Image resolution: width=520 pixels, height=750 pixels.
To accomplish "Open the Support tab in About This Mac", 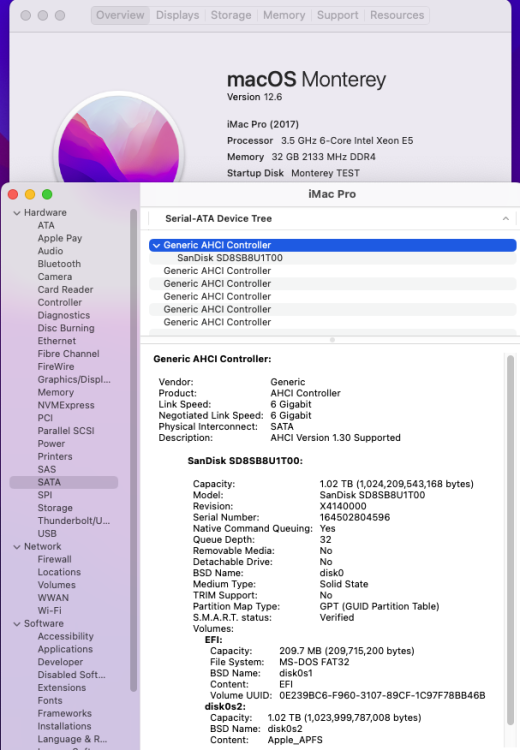I will click(337, 15).
